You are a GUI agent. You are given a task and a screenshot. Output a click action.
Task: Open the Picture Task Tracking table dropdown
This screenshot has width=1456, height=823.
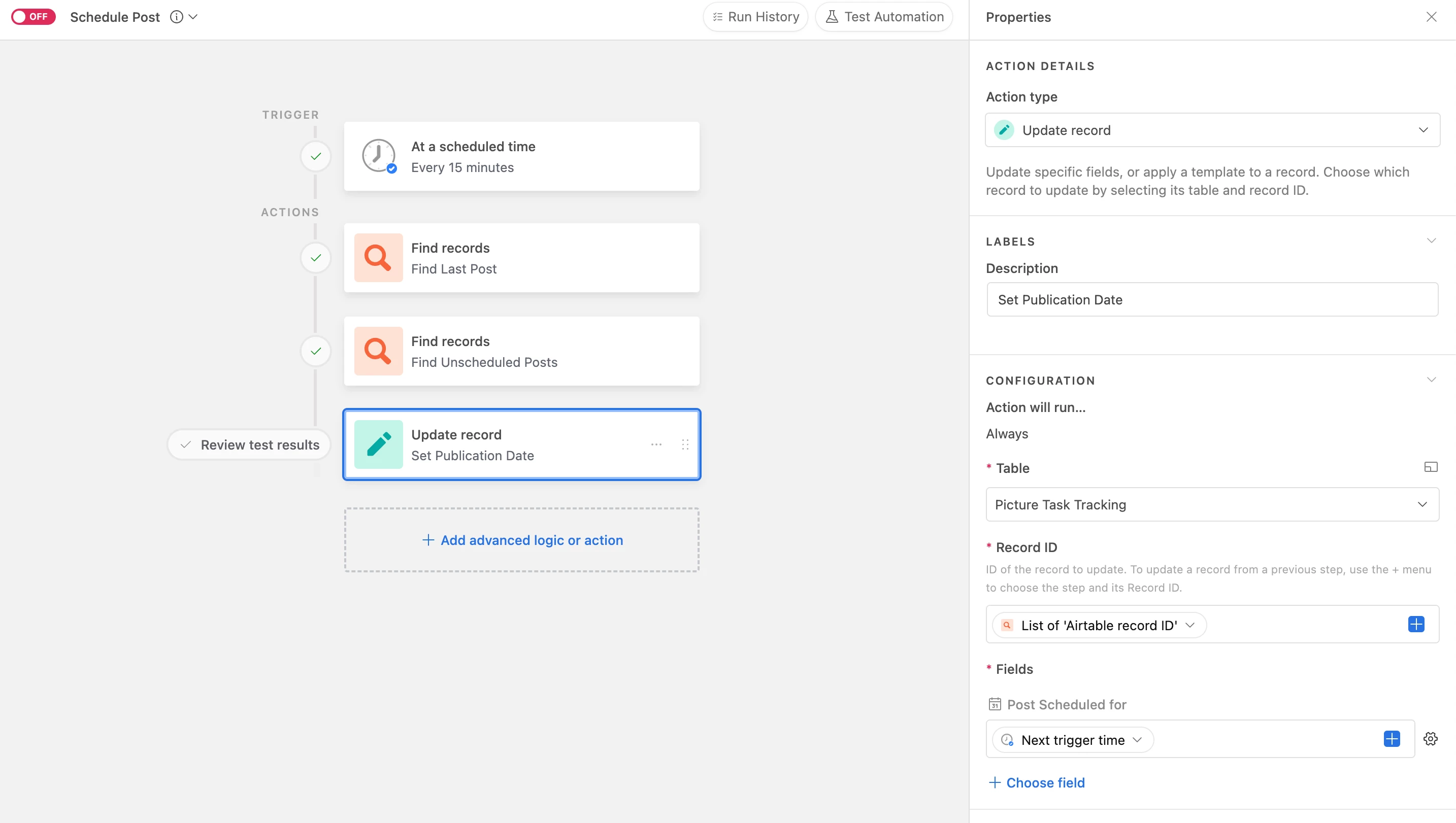pos(1212,504)
